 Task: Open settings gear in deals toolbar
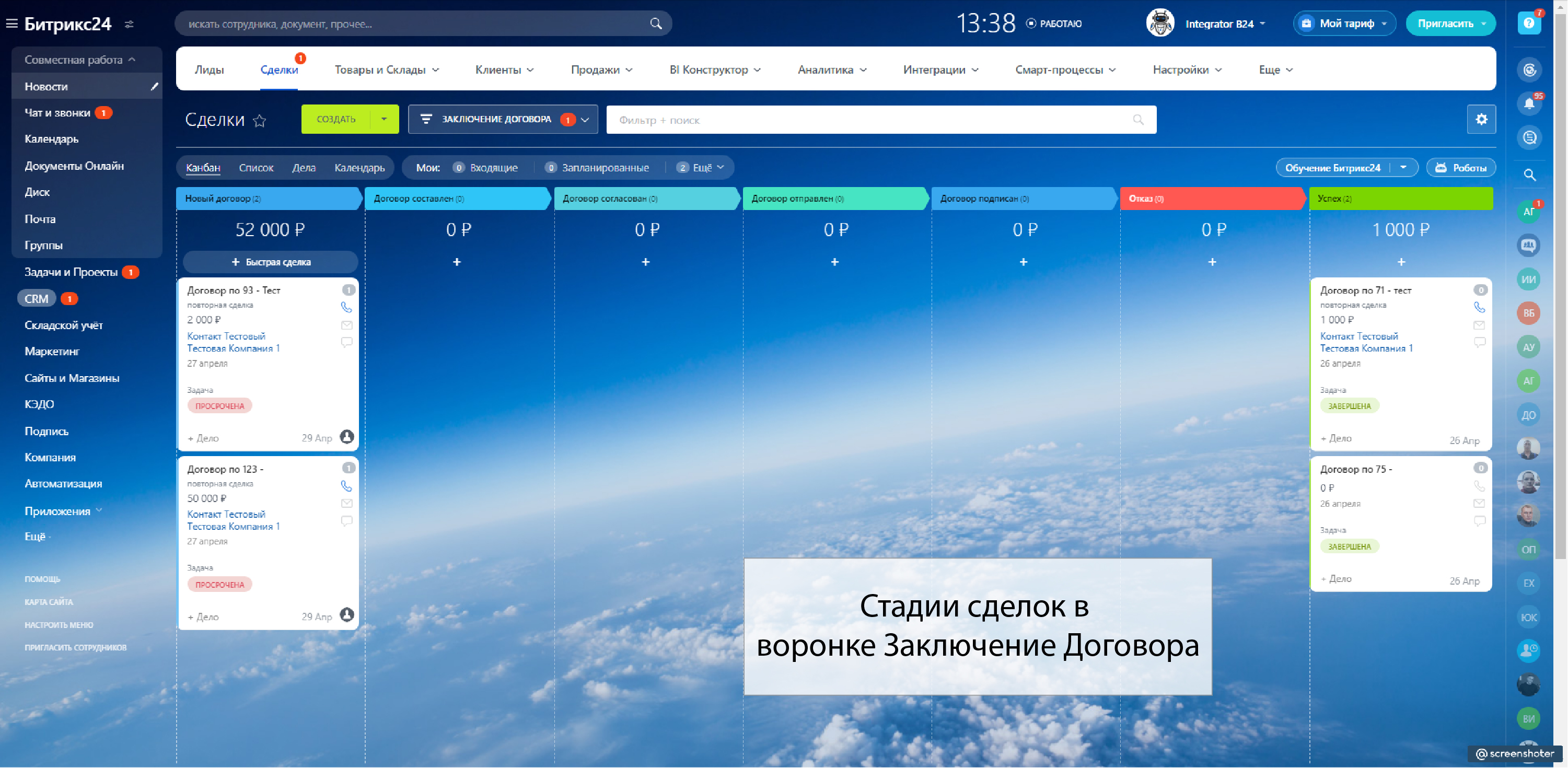coord(1481,119)
